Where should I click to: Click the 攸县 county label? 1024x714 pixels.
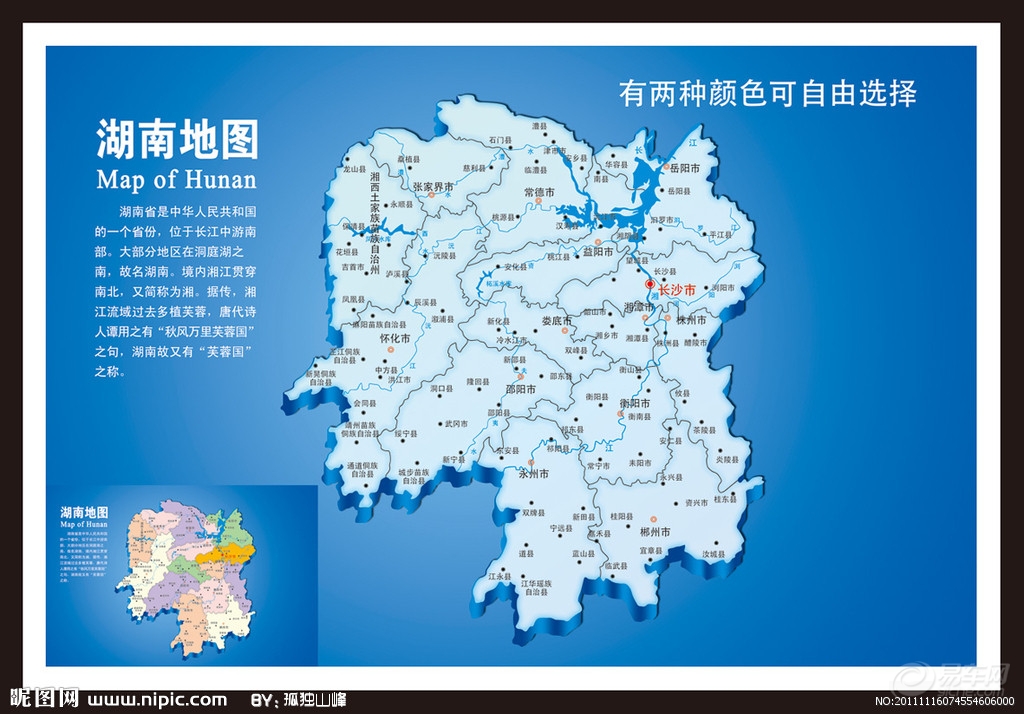(x=682, y=394)
